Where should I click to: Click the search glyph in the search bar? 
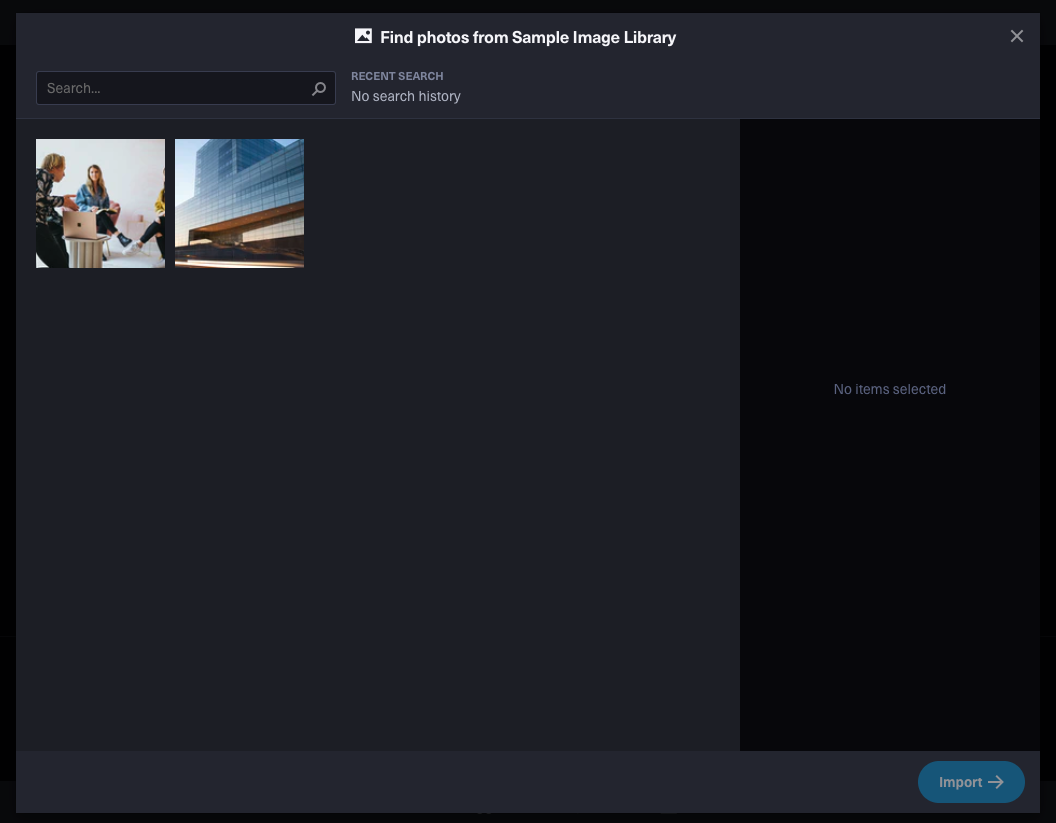(x=319, y=88)
